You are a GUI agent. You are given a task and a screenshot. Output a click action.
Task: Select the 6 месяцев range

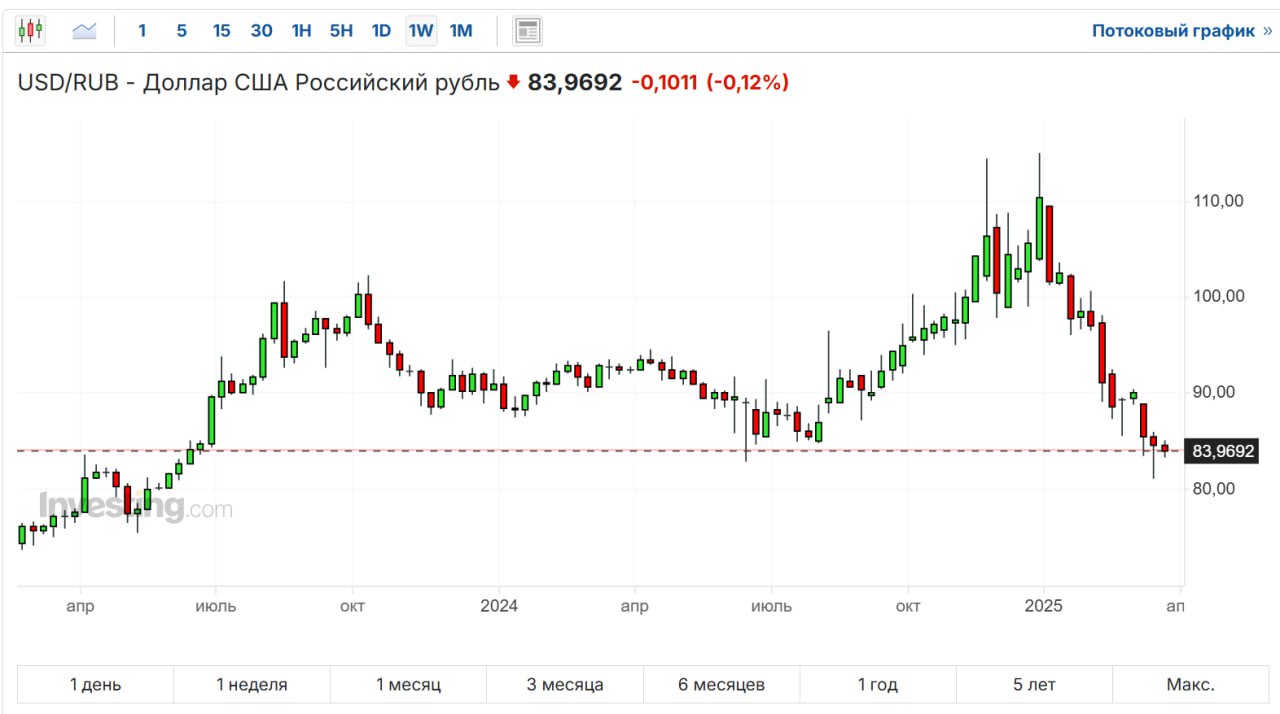coord(721,685)
